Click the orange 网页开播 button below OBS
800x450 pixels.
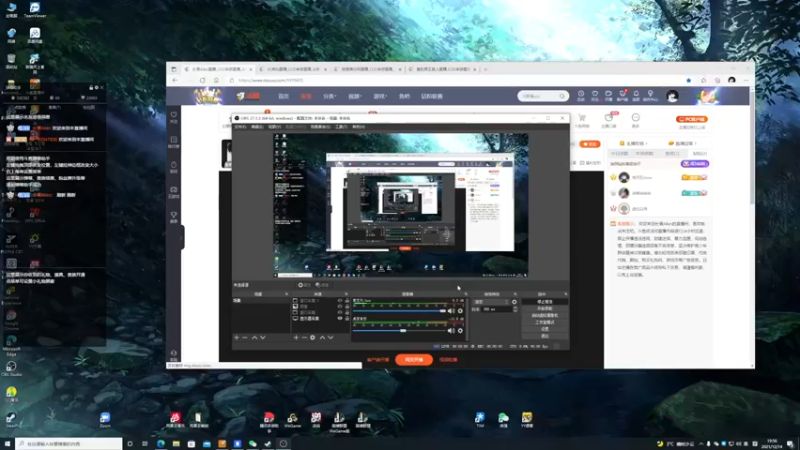click(414, 360)
